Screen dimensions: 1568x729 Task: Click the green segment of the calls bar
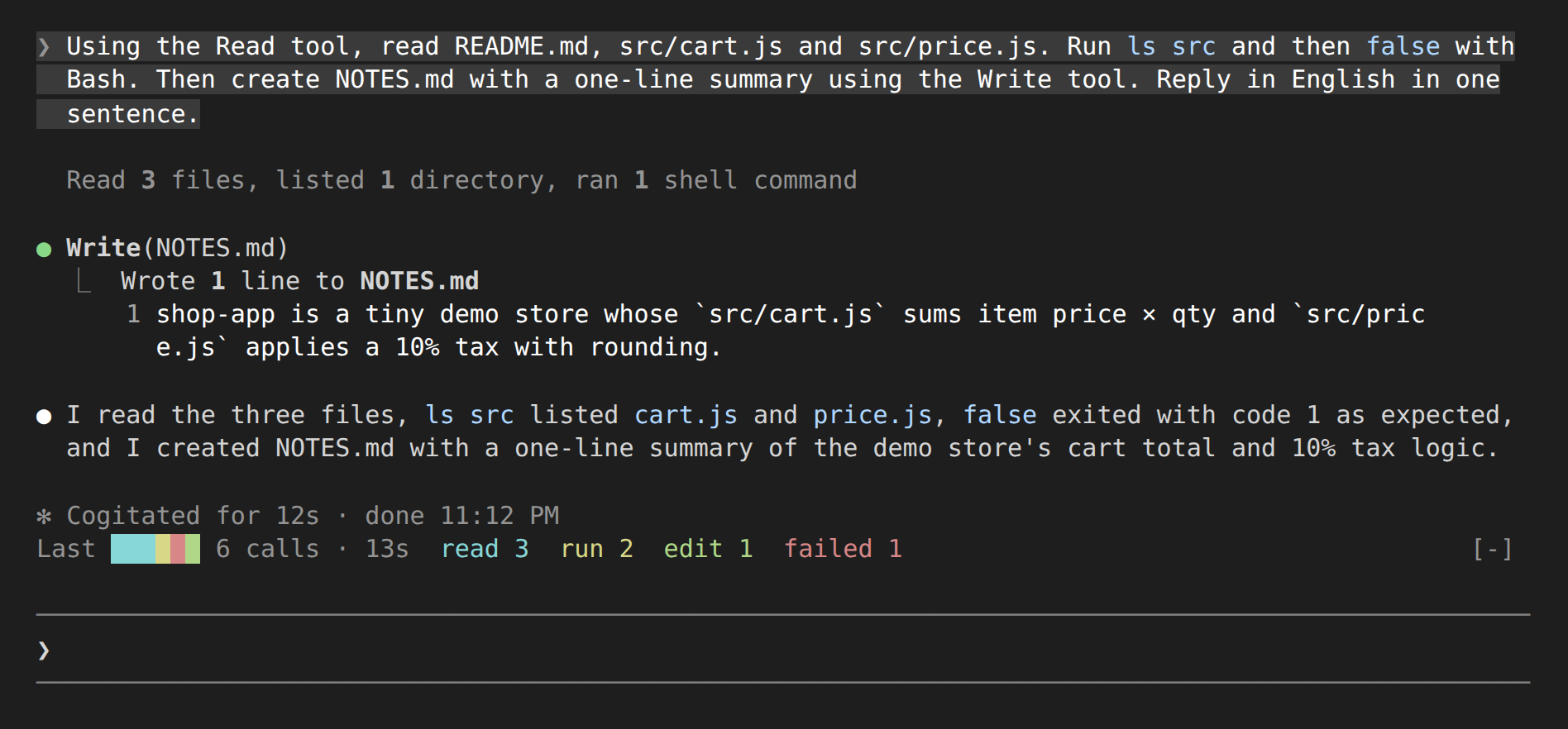[x=193, y=549]
